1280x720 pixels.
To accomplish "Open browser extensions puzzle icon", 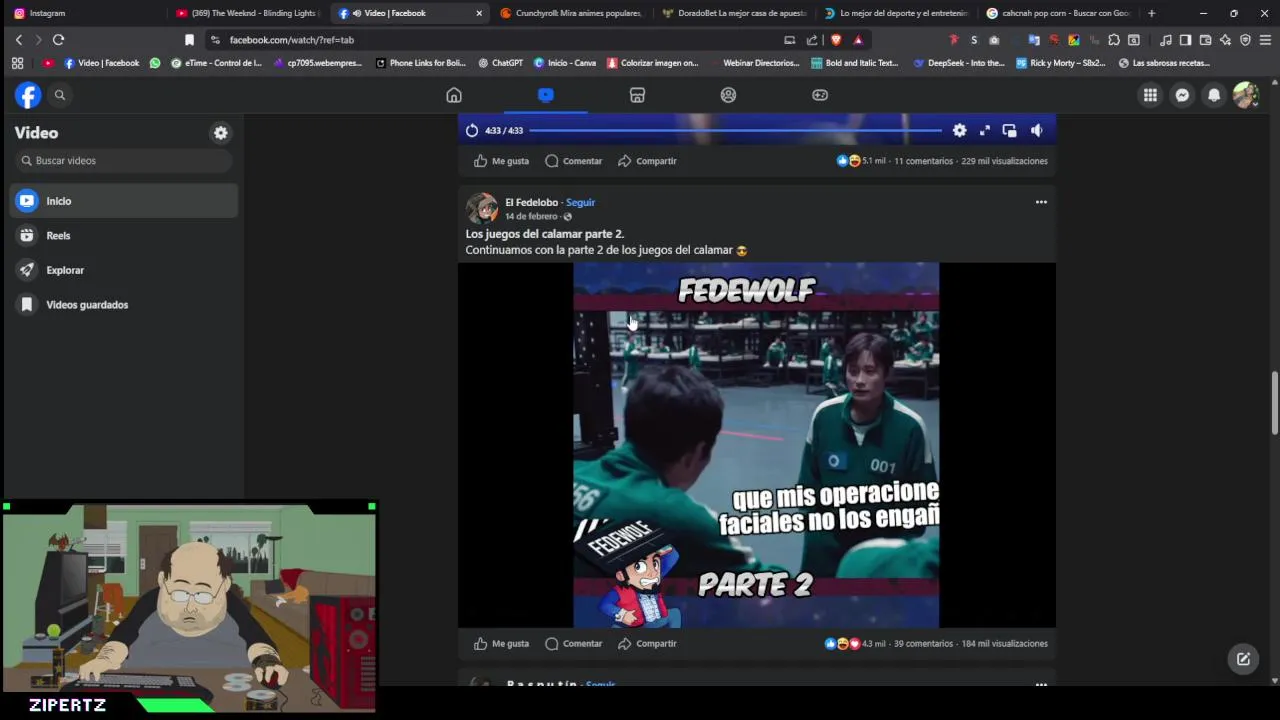I will click(1114, 40).
